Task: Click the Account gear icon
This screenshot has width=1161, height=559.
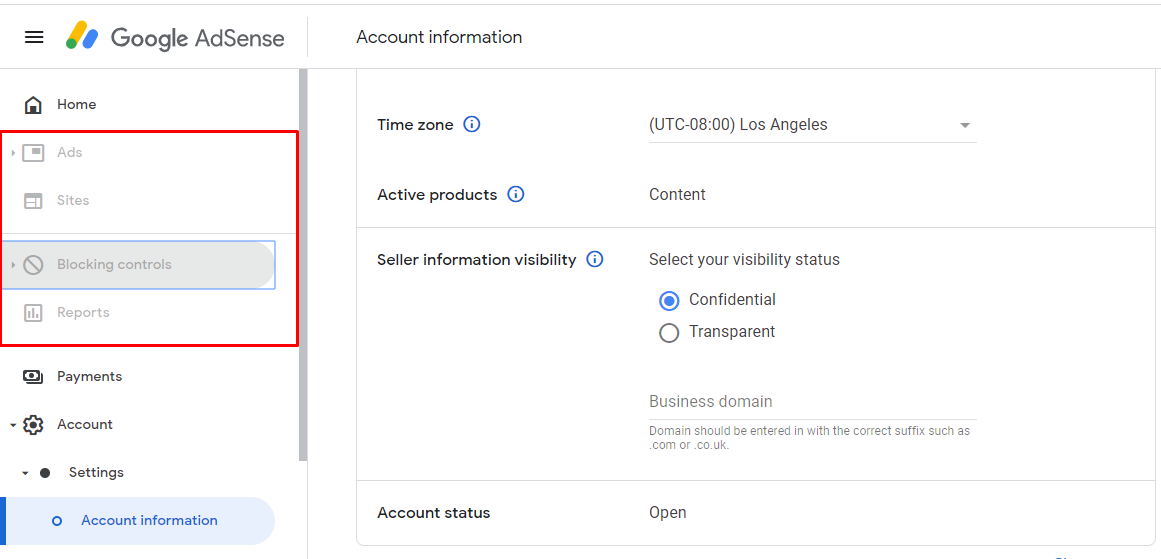Action: [x=33, y=425]
